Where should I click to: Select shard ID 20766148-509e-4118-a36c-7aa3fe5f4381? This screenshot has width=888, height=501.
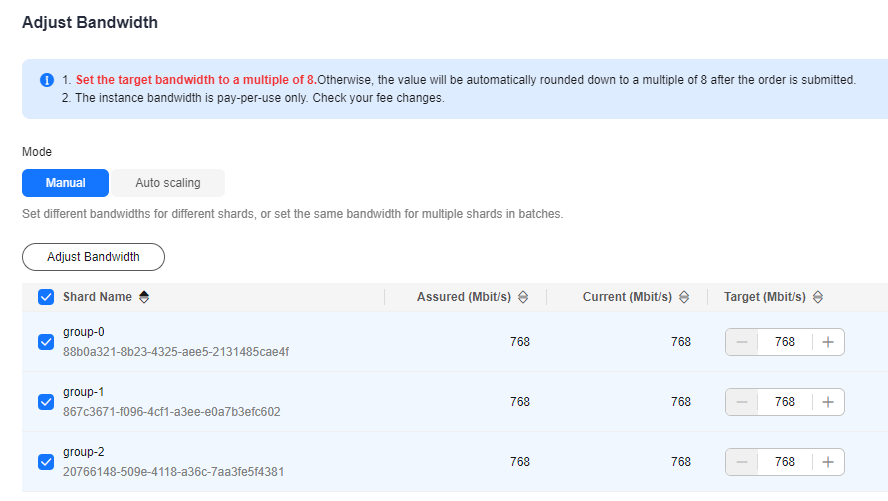pyautogui.click(x=173, y=472)
